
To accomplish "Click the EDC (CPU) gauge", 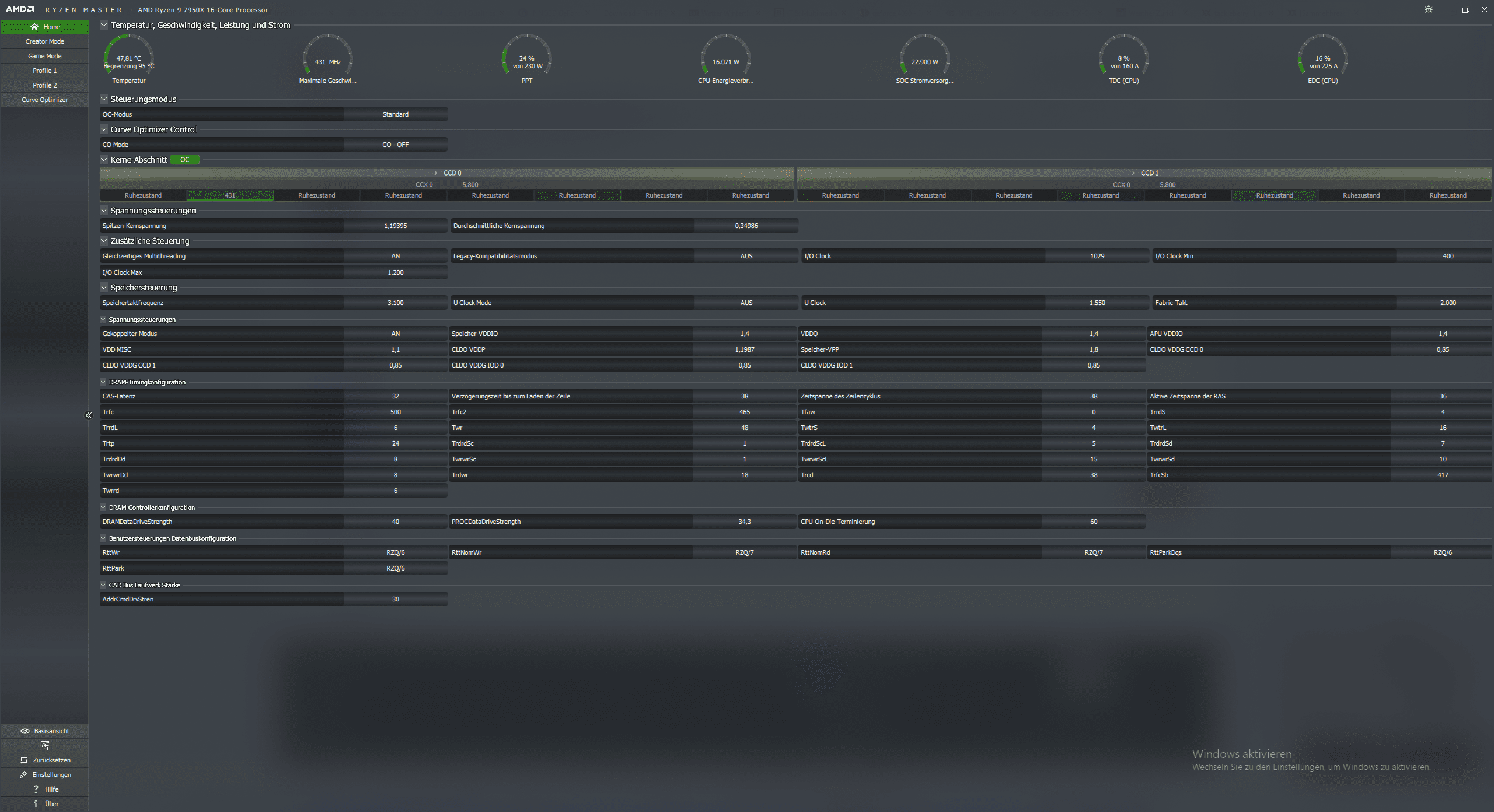I will click(x=1323, y=59).
